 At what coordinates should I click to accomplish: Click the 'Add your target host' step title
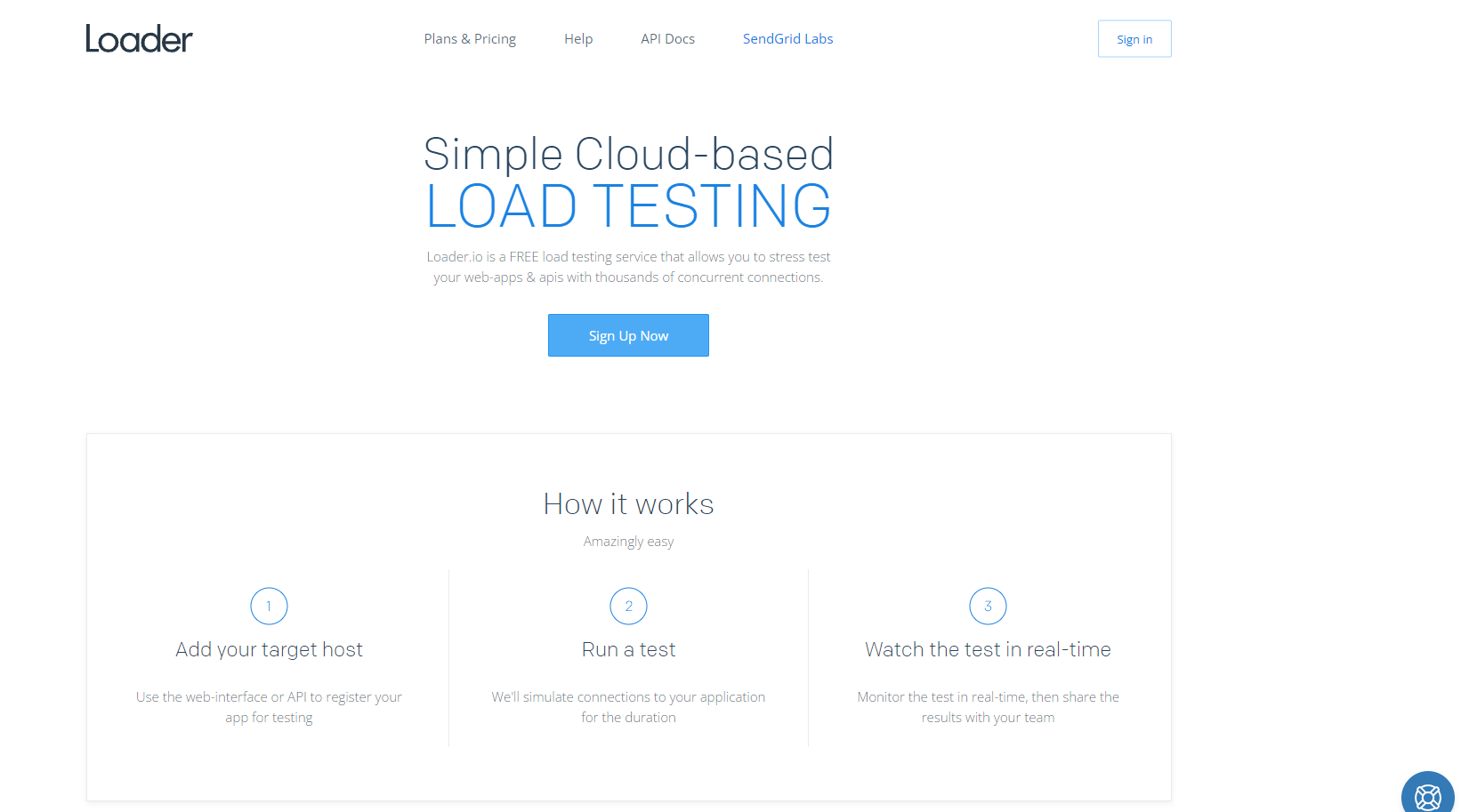click(269, 649)
